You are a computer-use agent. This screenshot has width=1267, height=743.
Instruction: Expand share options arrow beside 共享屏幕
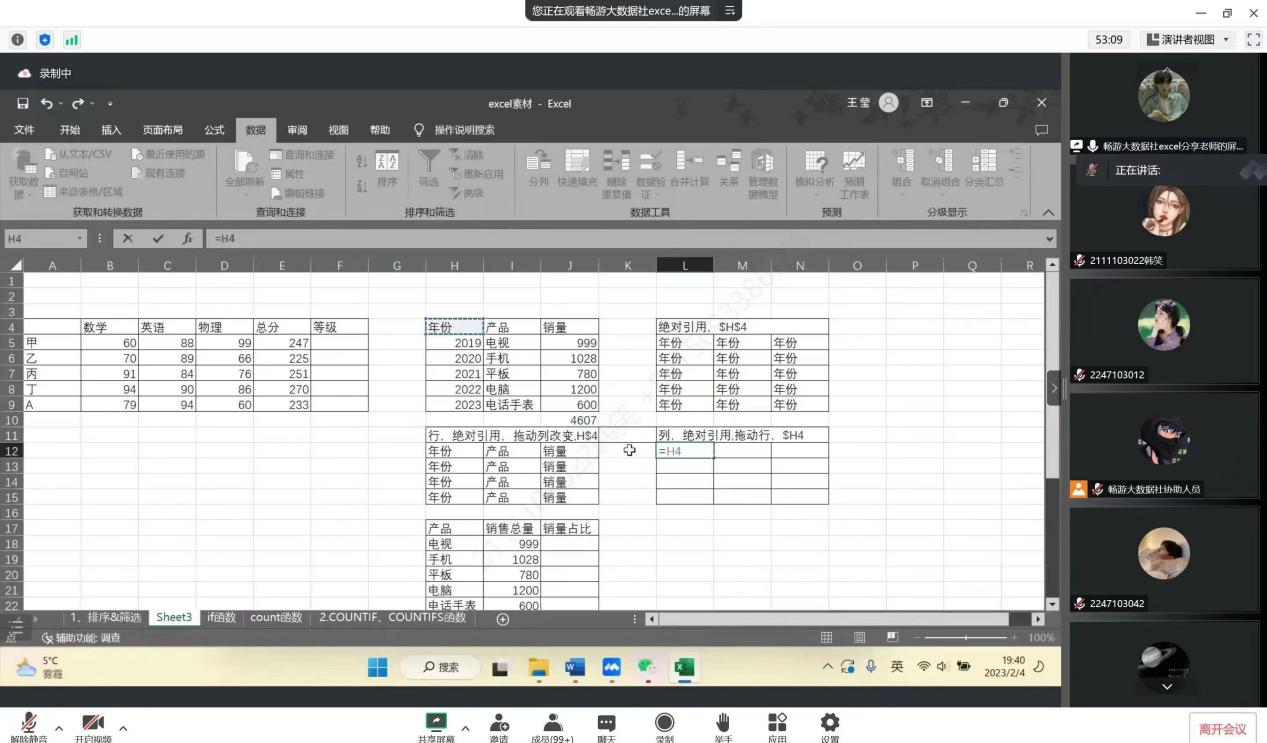point(465,727)
